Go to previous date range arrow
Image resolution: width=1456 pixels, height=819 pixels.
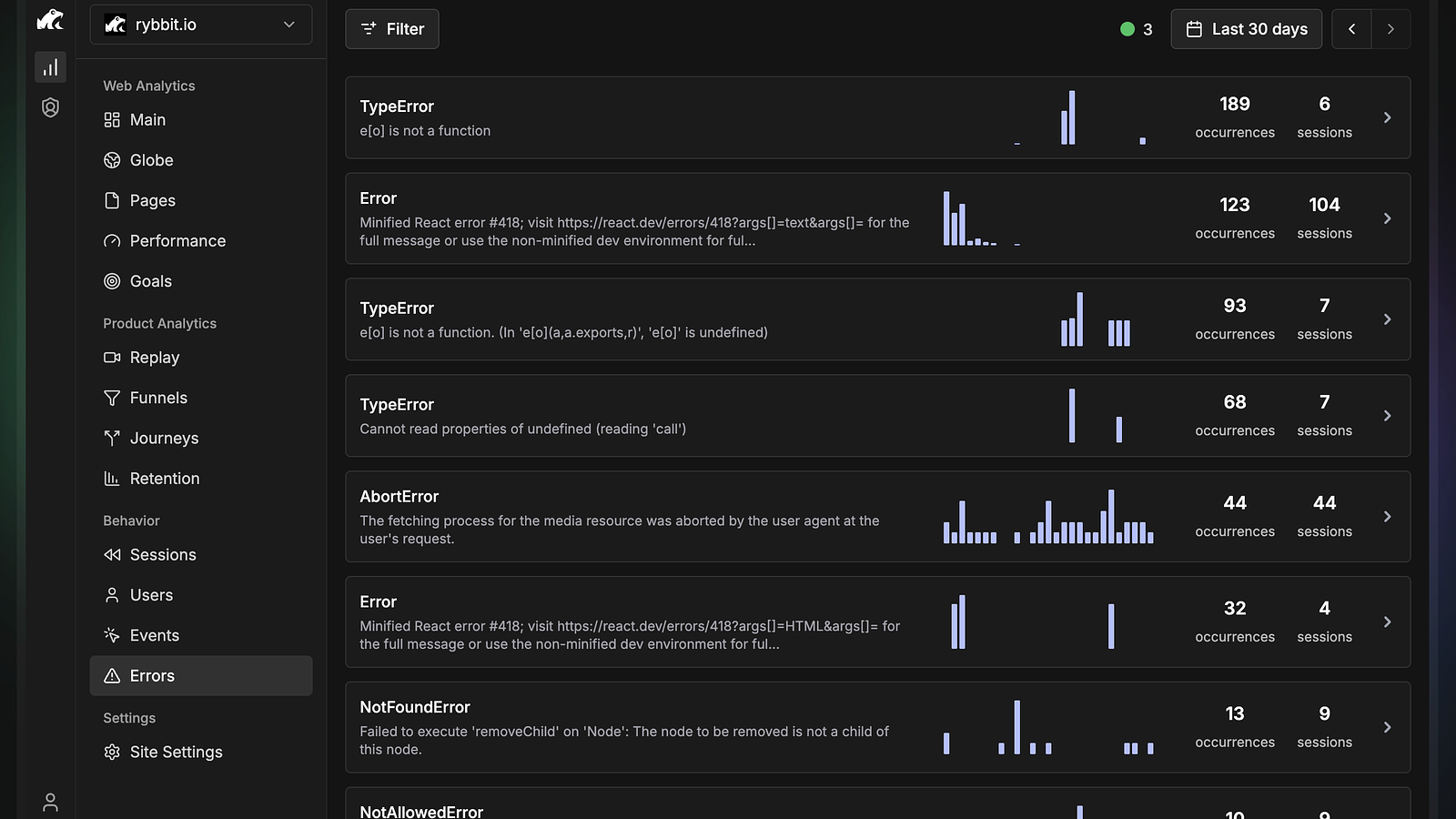(x=1351, y=29)
